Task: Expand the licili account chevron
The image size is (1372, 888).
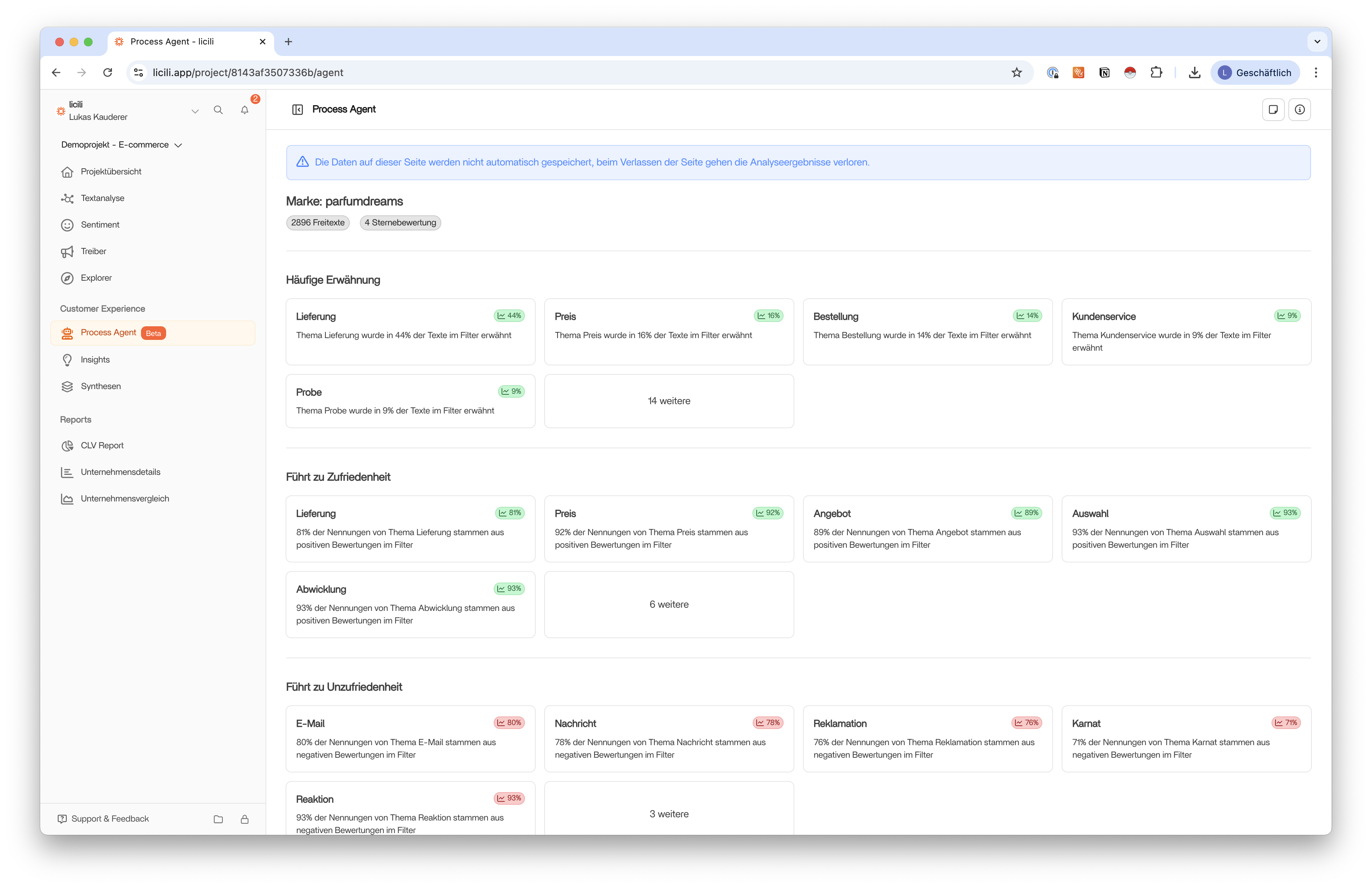Action: click(x=195, y=111)
